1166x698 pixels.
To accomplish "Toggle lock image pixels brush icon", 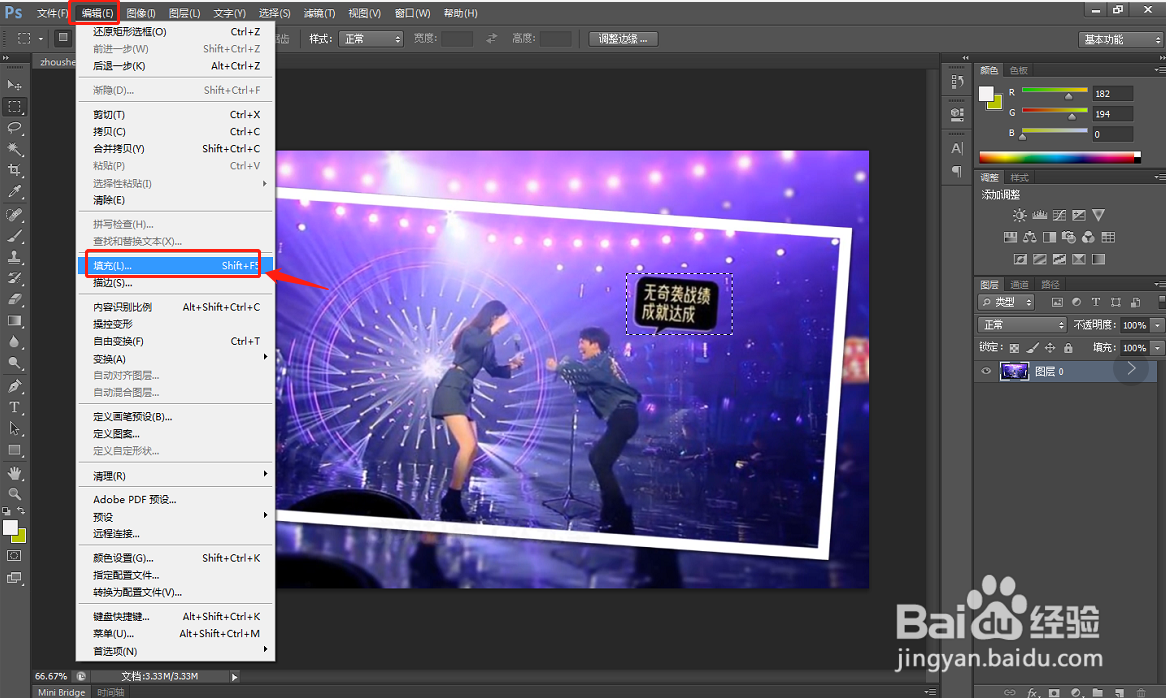I will pos(1032,348).
